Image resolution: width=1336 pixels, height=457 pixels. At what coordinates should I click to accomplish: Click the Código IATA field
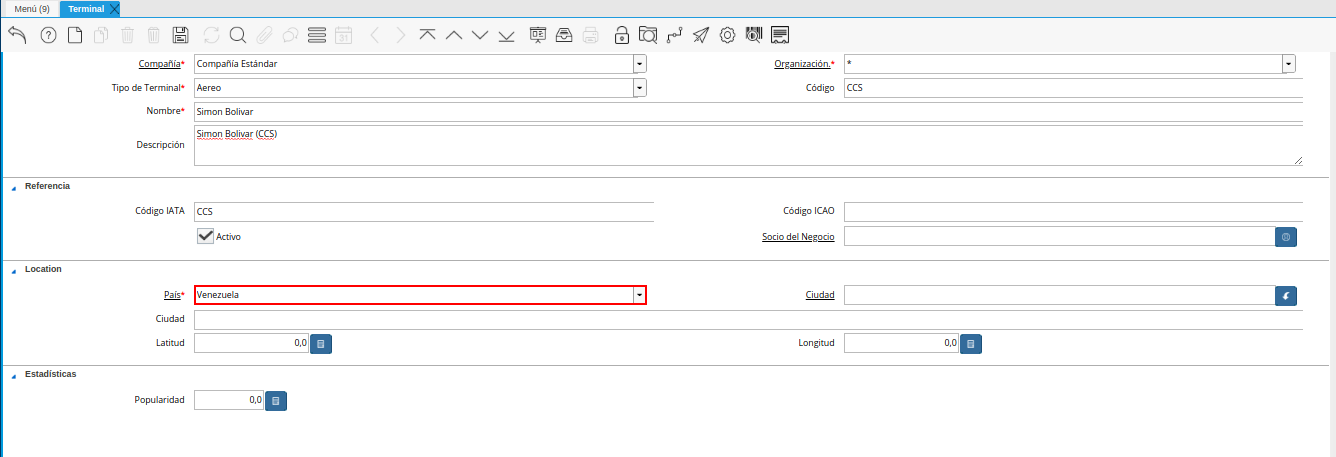[x=423, y=211]
